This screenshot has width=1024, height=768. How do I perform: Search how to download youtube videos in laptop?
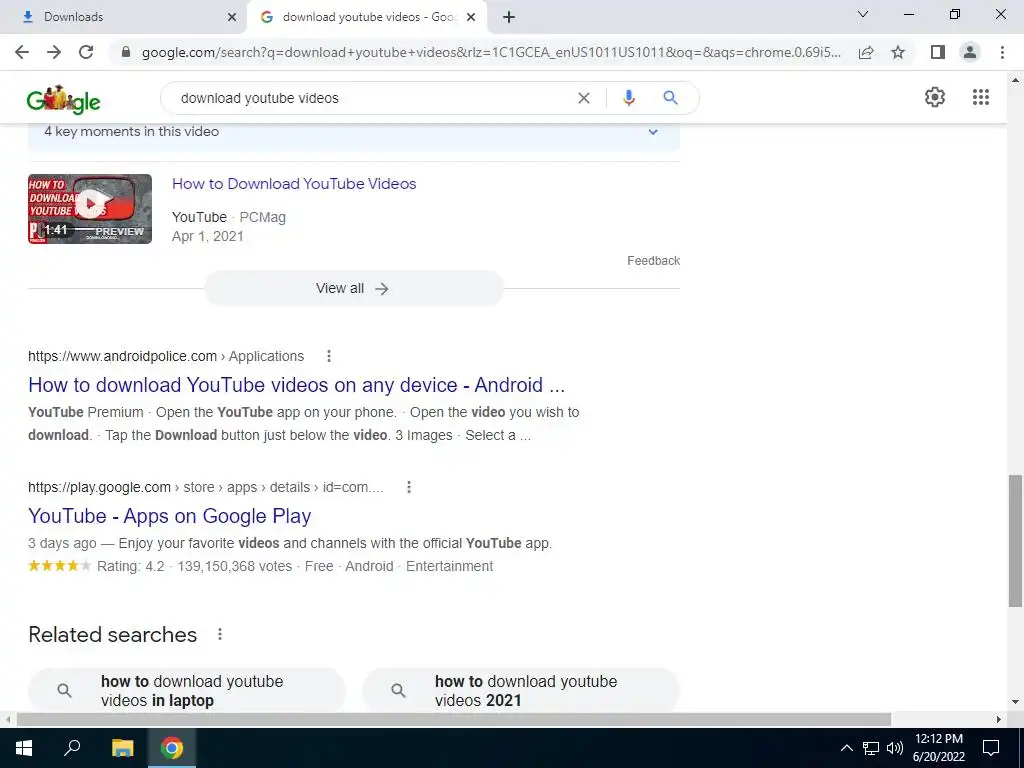click(187, 690)
